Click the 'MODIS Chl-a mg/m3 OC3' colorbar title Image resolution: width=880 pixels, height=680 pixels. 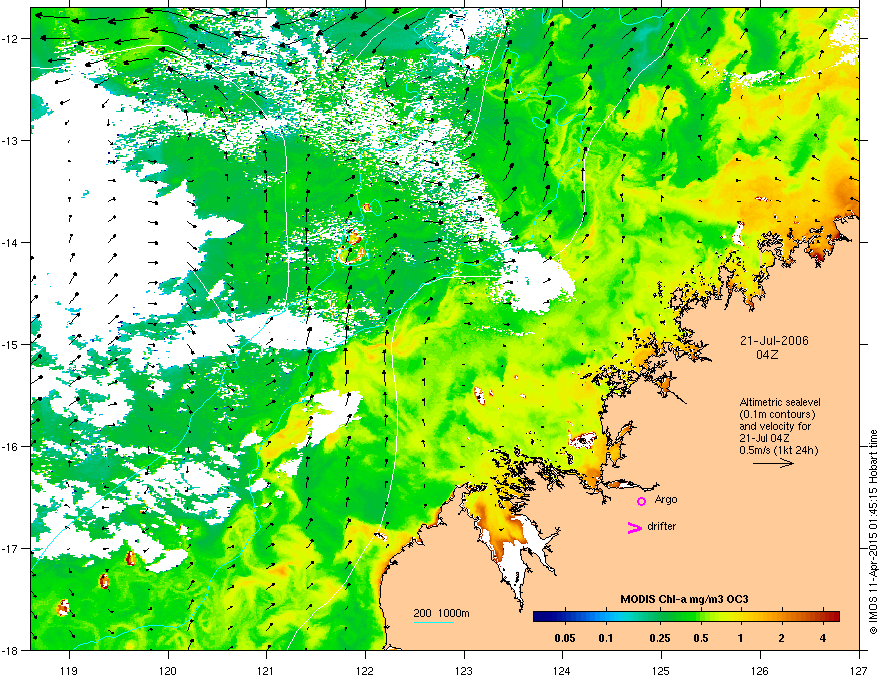[684, 599]
